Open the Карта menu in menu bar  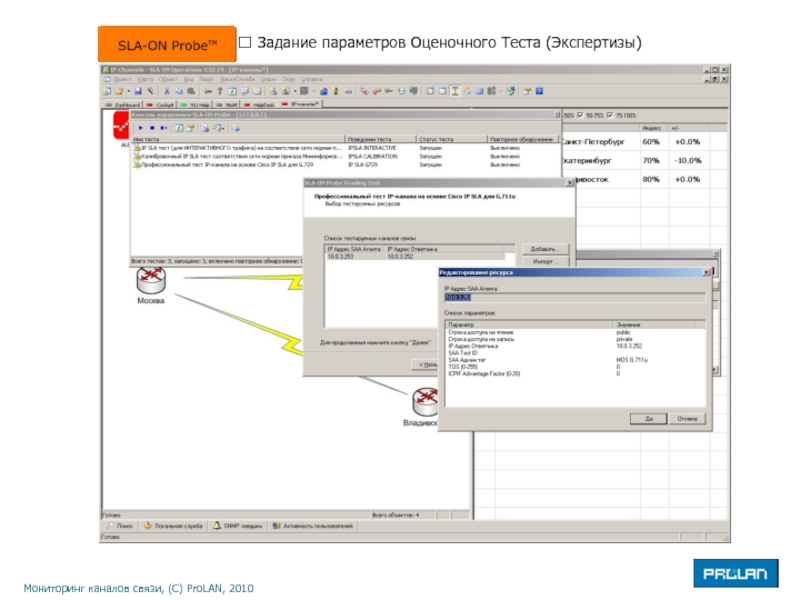click(x=145, y=79)
